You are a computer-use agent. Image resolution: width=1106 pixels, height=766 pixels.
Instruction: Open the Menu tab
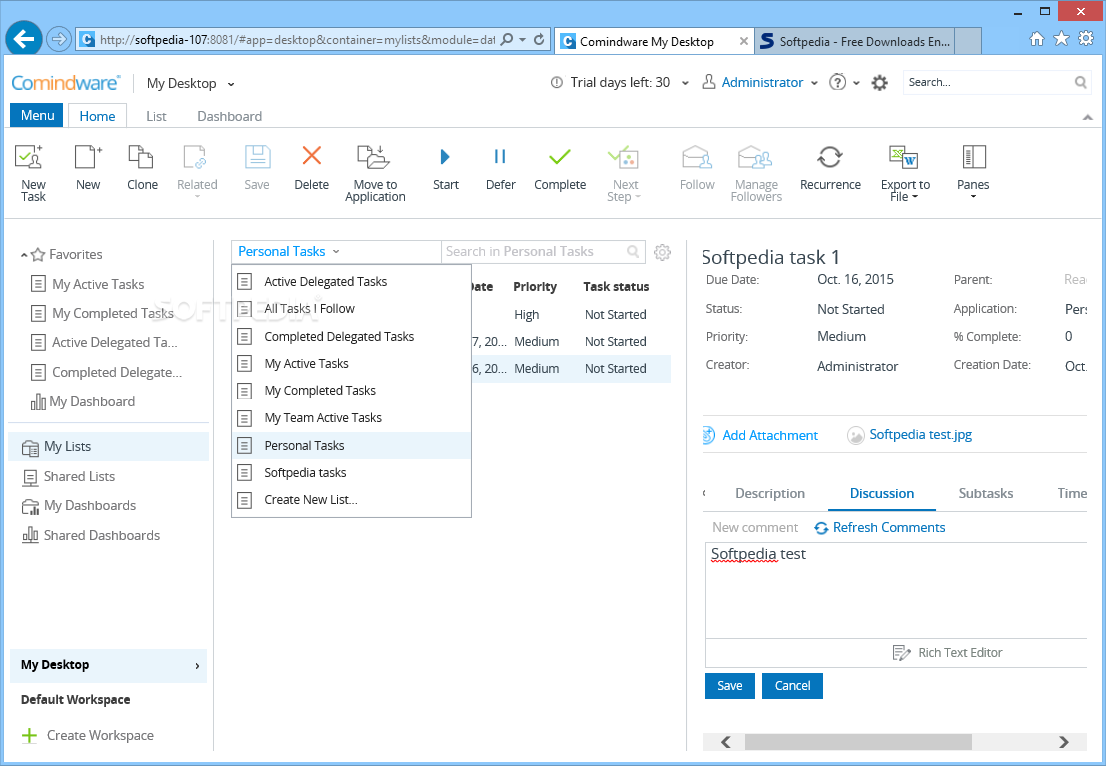37,115
